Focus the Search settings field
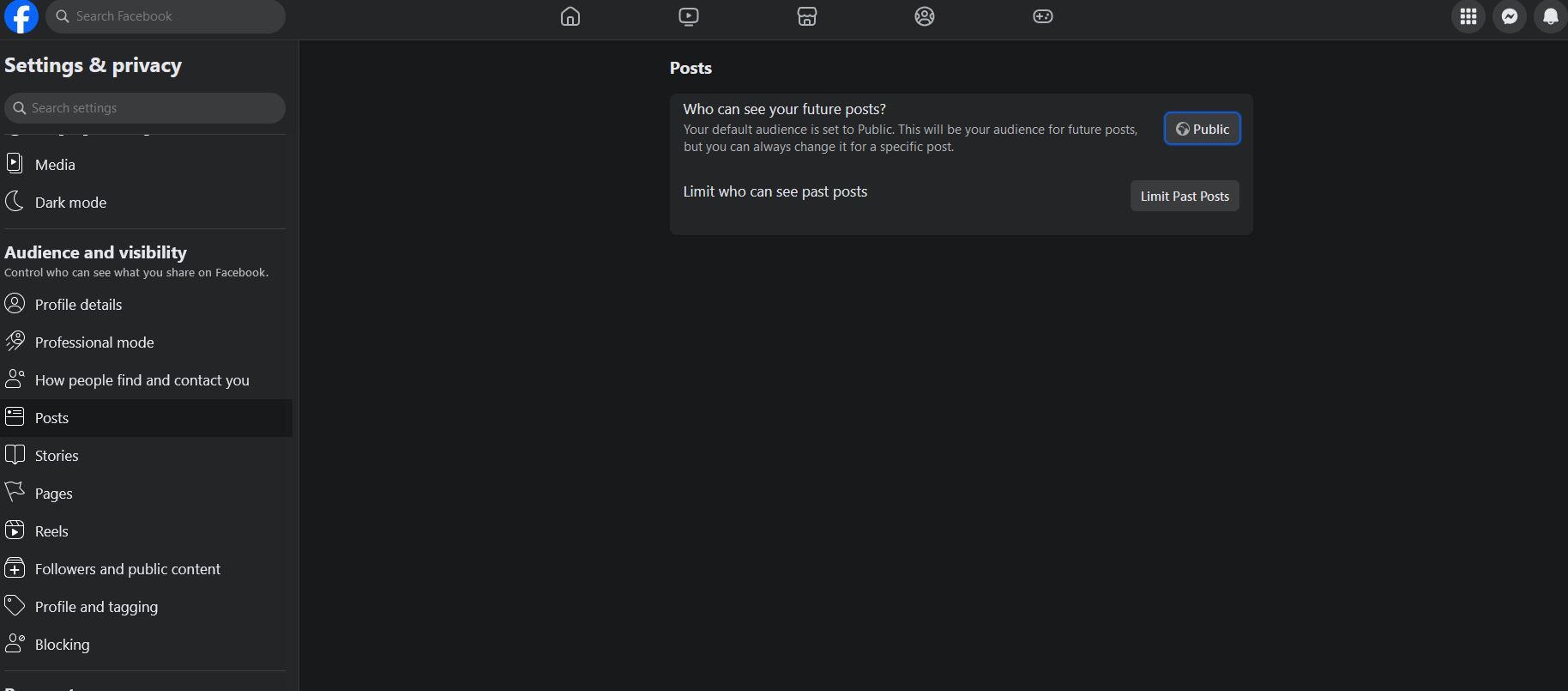The height and width of the screenshot is (691, 1568). point(145,108)
